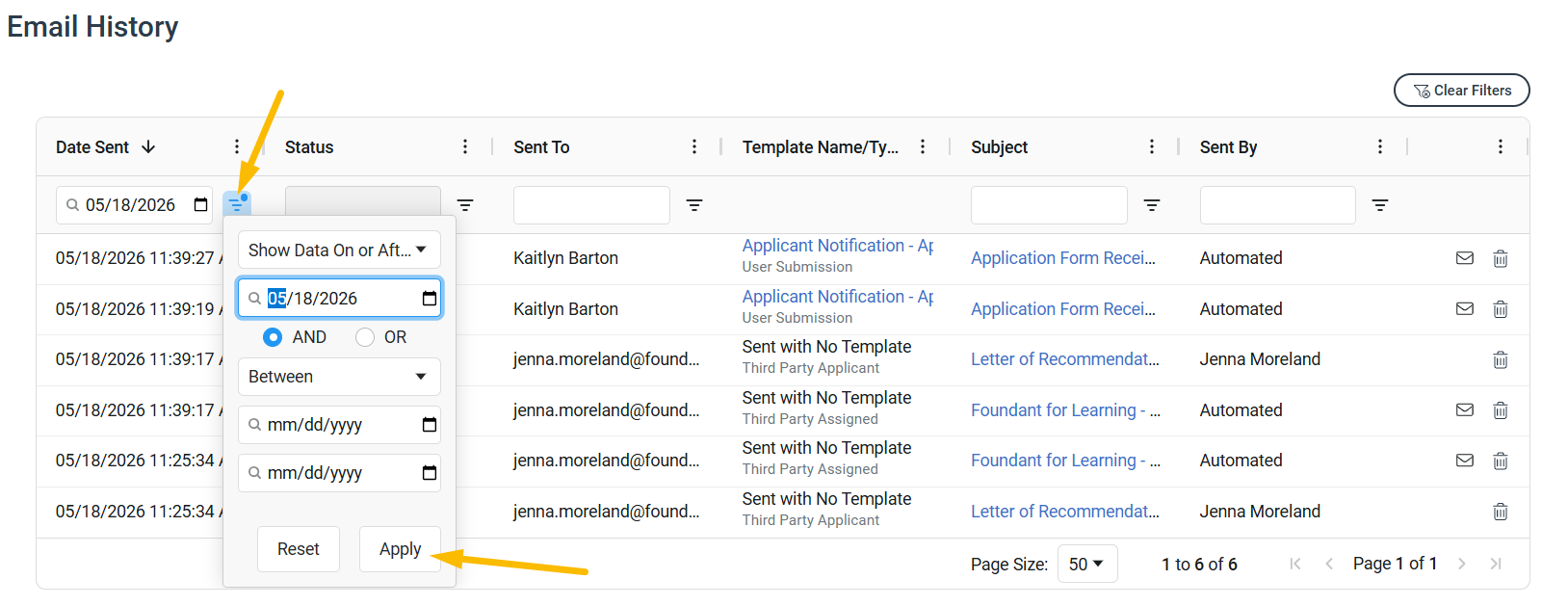Click the Sent By column header
The width and height of the screenshot is (1568, 606).
click(1228, 147)
